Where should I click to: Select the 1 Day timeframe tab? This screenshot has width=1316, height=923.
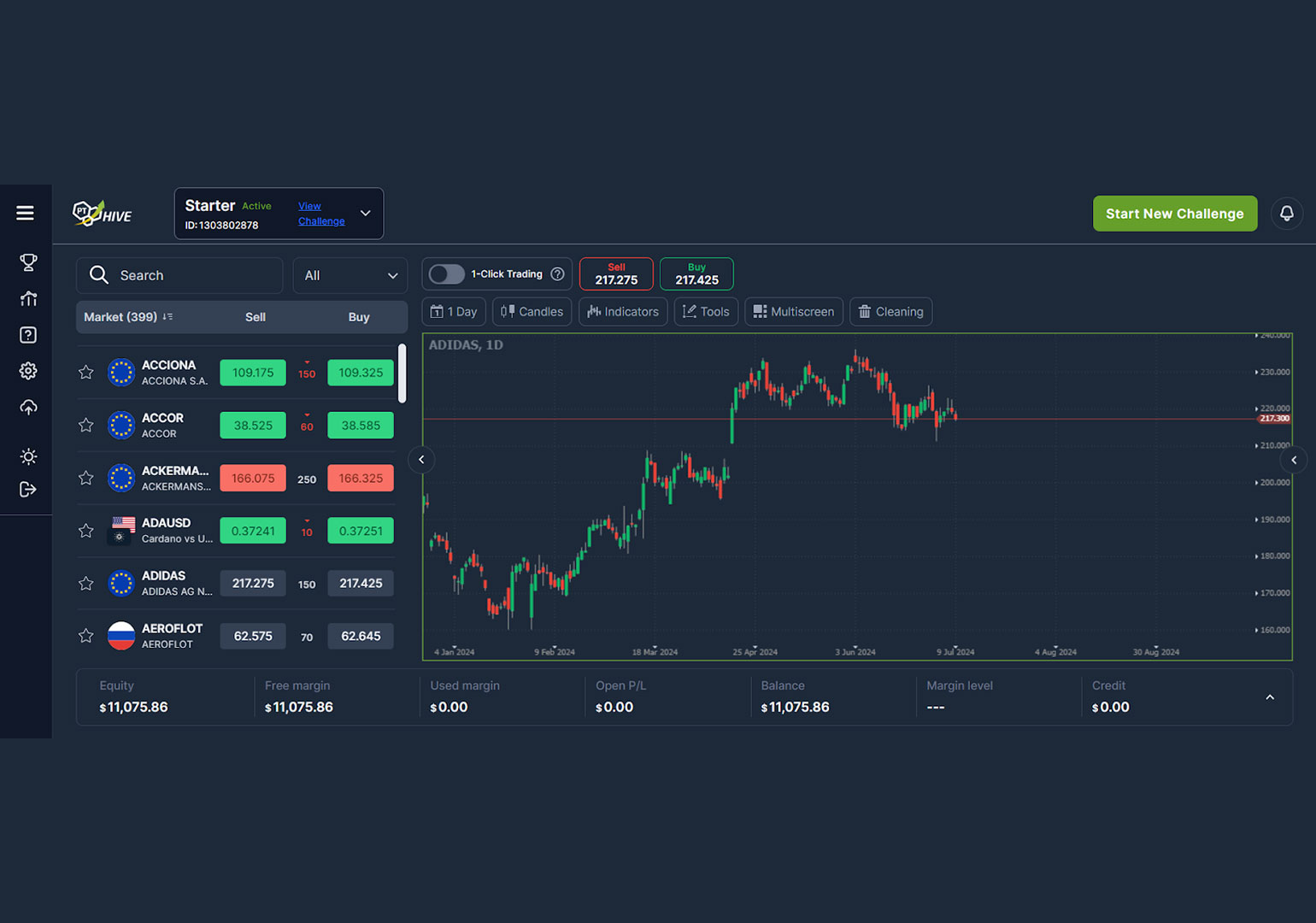(x=454, y=311)
